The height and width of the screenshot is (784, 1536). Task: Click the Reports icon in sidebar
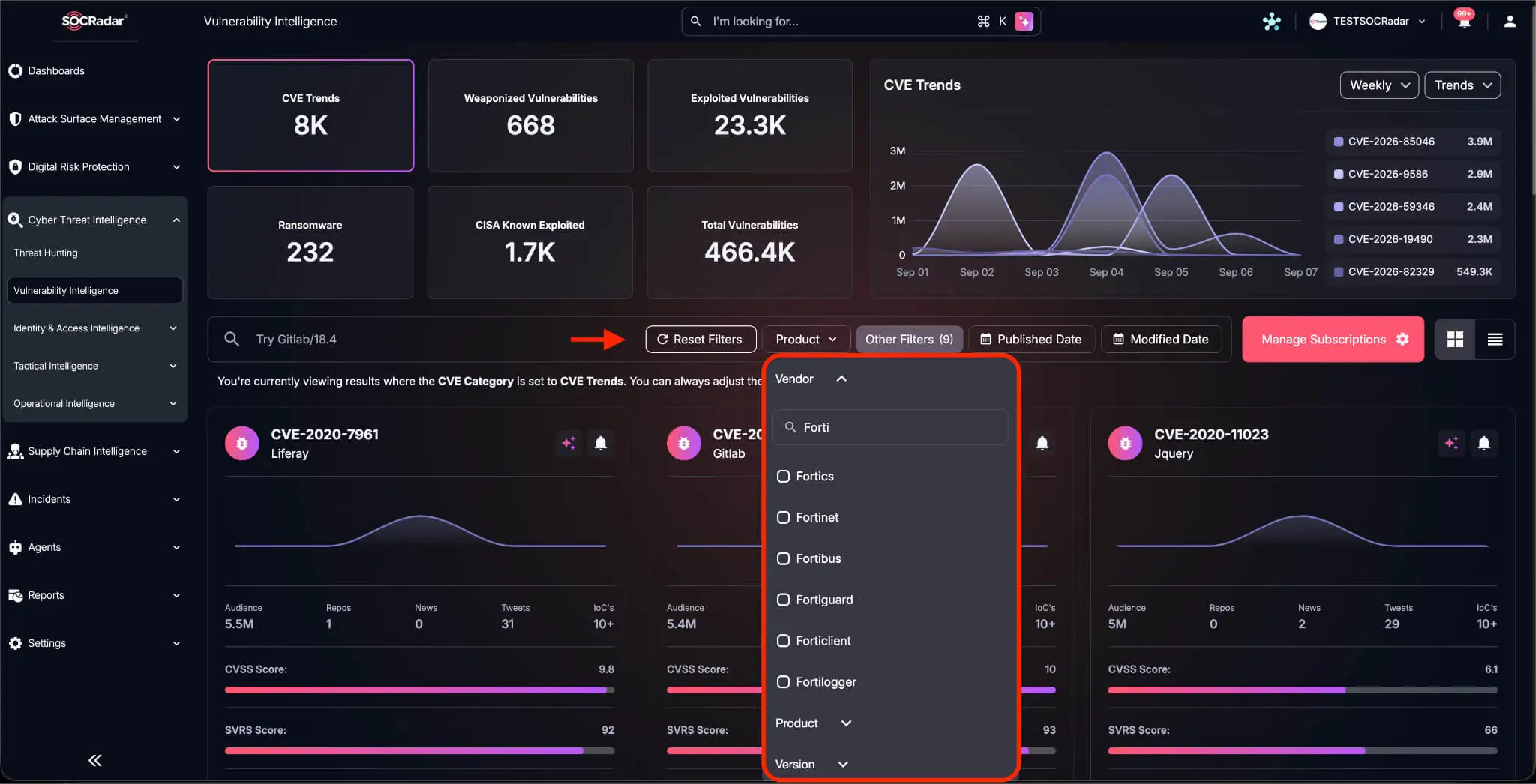[15, 595]
